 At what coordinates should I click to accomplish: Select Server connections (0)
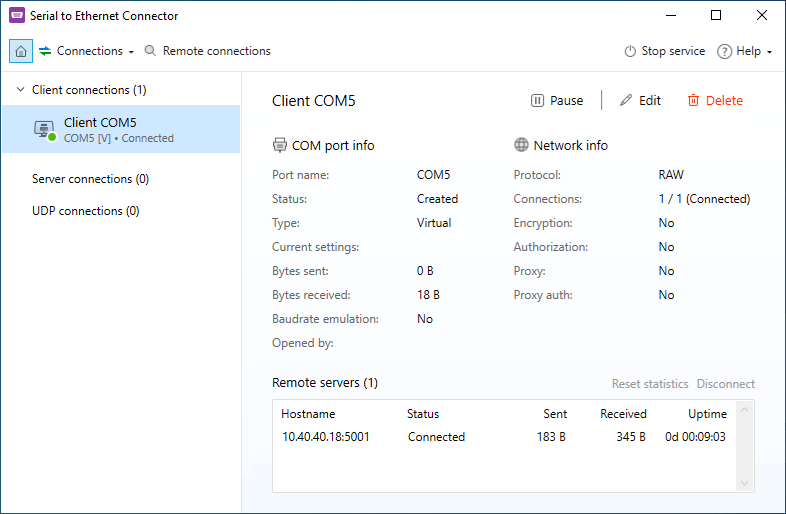(x=90, y=179)
